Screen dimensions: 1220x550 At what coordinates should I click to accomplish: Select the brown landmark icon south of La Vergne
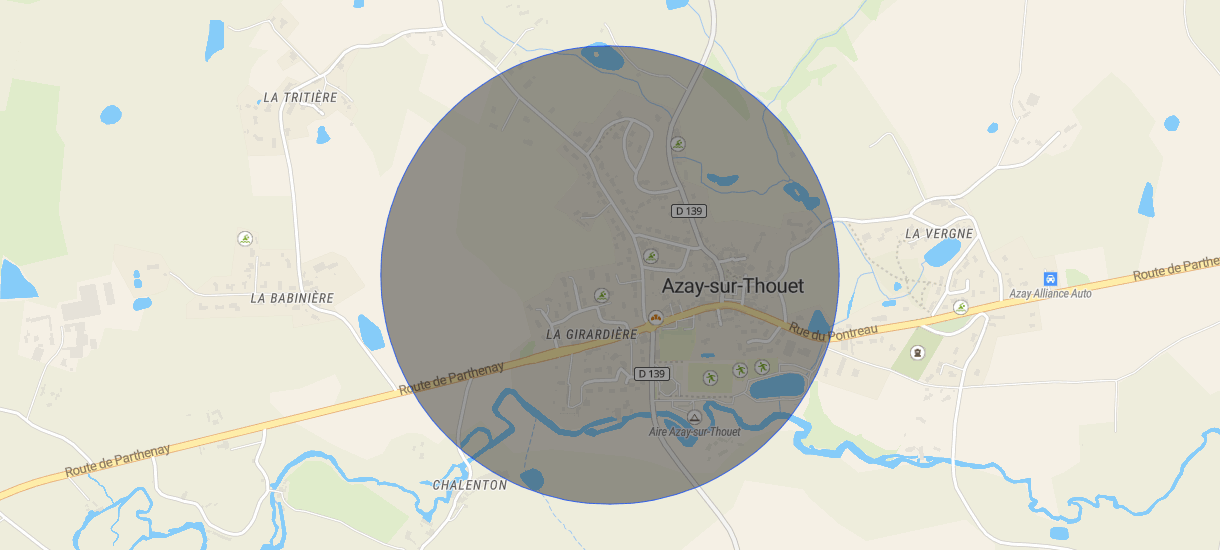click(917, 353)
